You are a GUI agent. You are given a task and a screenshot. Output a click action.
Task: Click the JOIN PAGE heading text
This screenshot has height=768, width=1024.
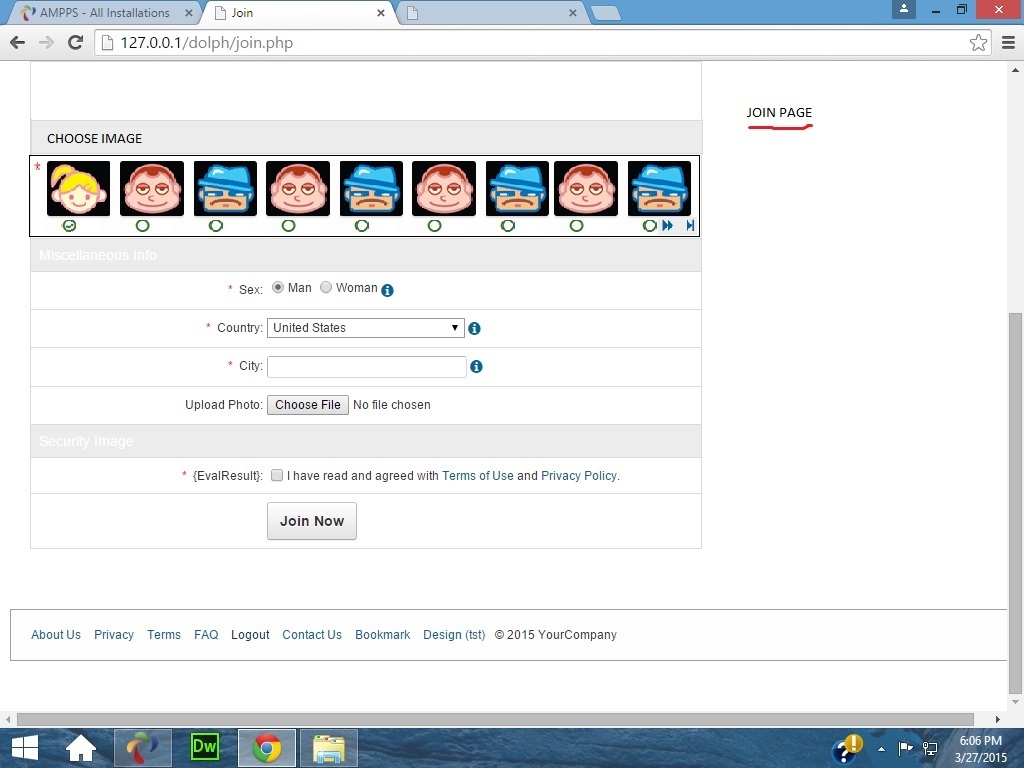(x=779, y=112)
